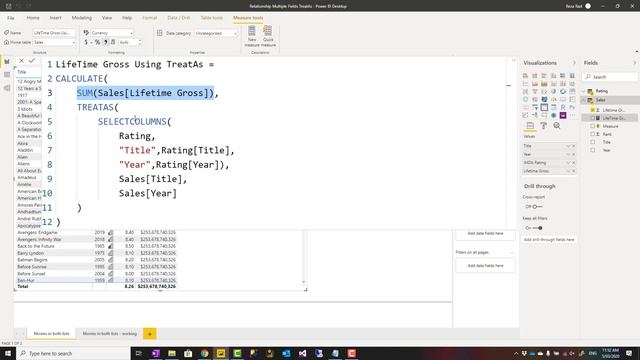The width and height of the screenshot is (640, 360).
Task: Open the Modeling ribbon tab
Action: tap(82, 18)
